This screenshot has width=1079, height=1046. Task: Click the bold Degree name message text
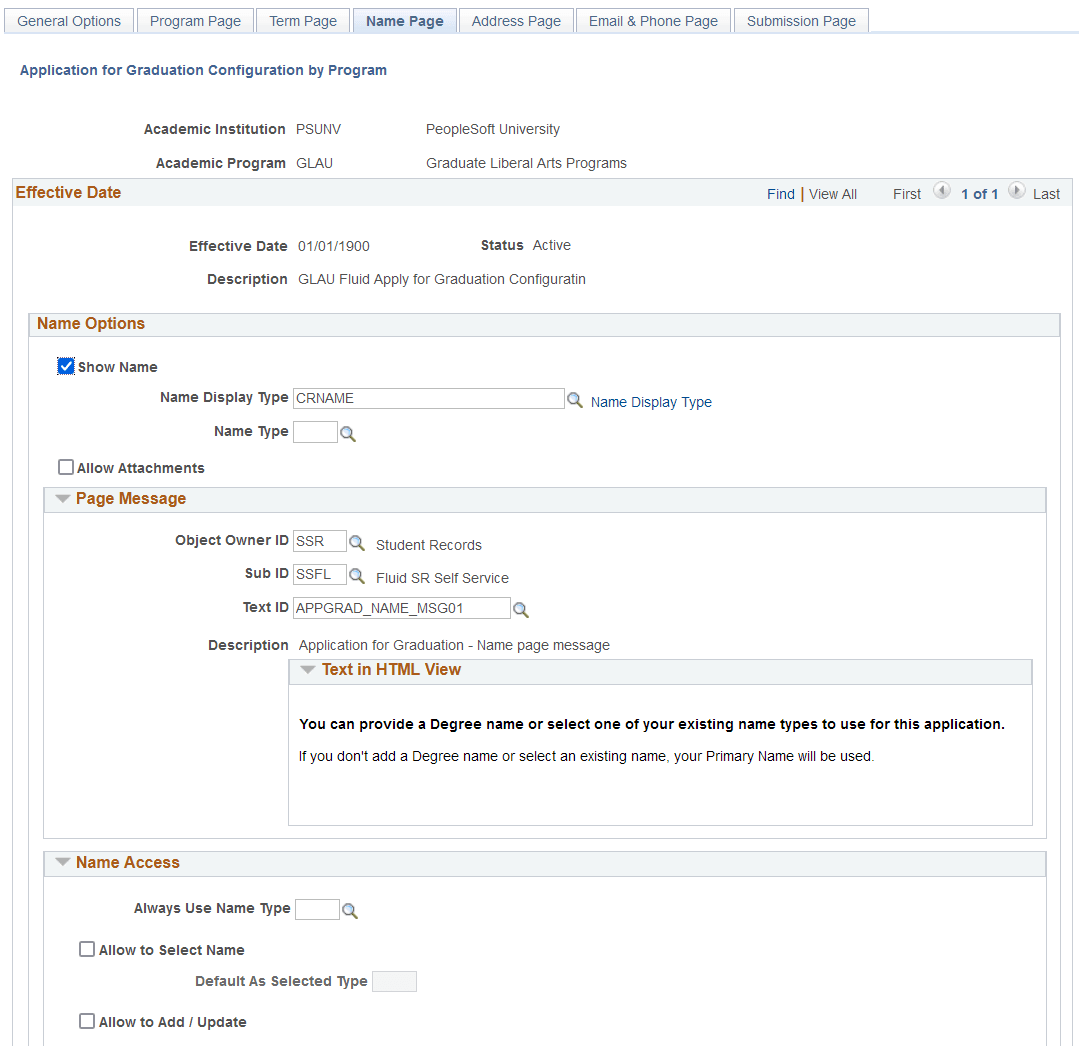[652, 724]
